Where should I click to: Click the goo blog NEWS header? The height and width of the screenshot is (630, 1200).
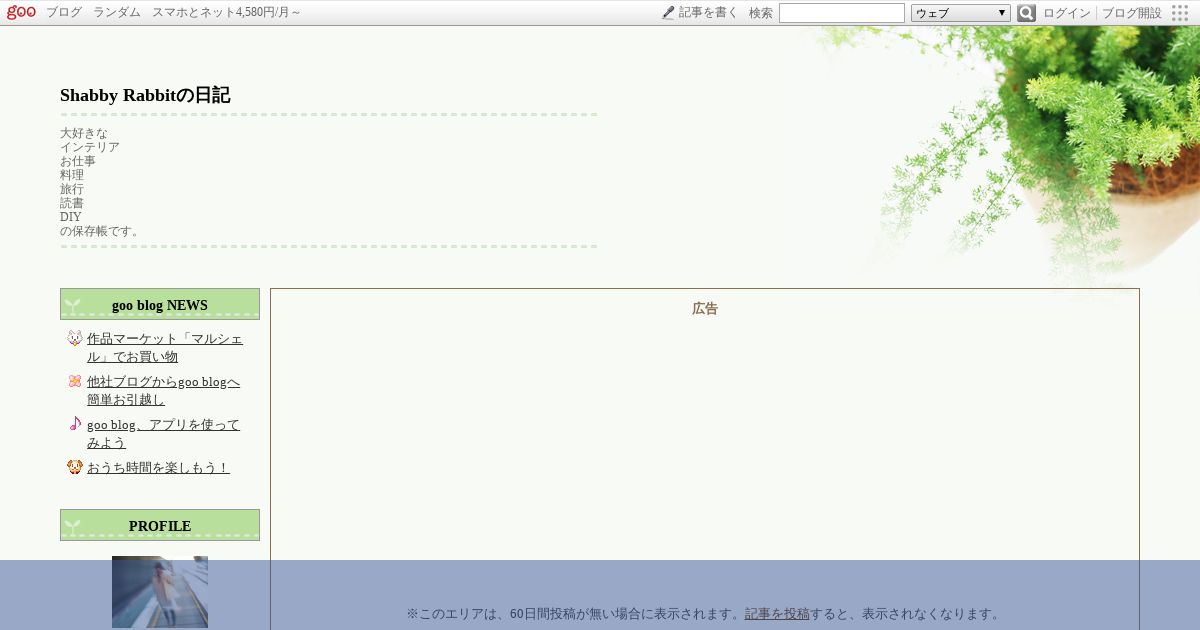160,305
